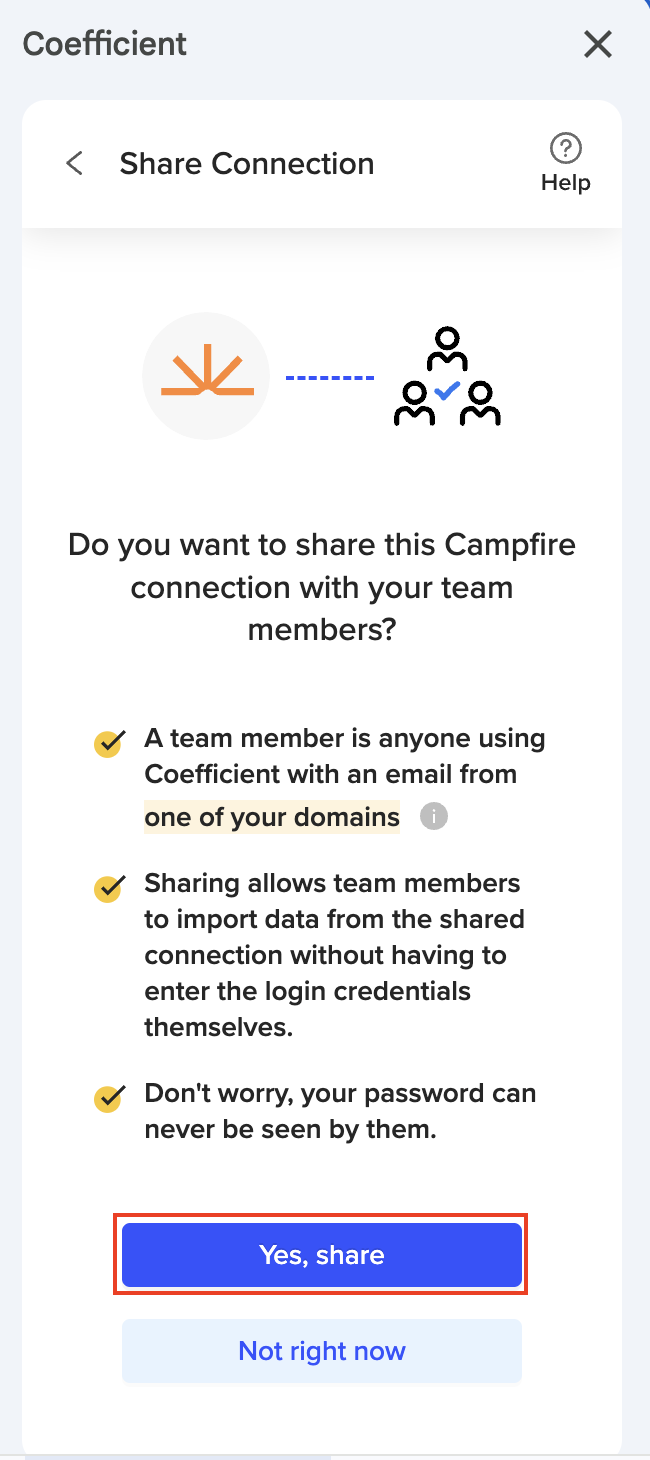Click the dashed blue connector line
Image resolution: width=650 pixels, height=1460 pixels.
pos(330,377)
